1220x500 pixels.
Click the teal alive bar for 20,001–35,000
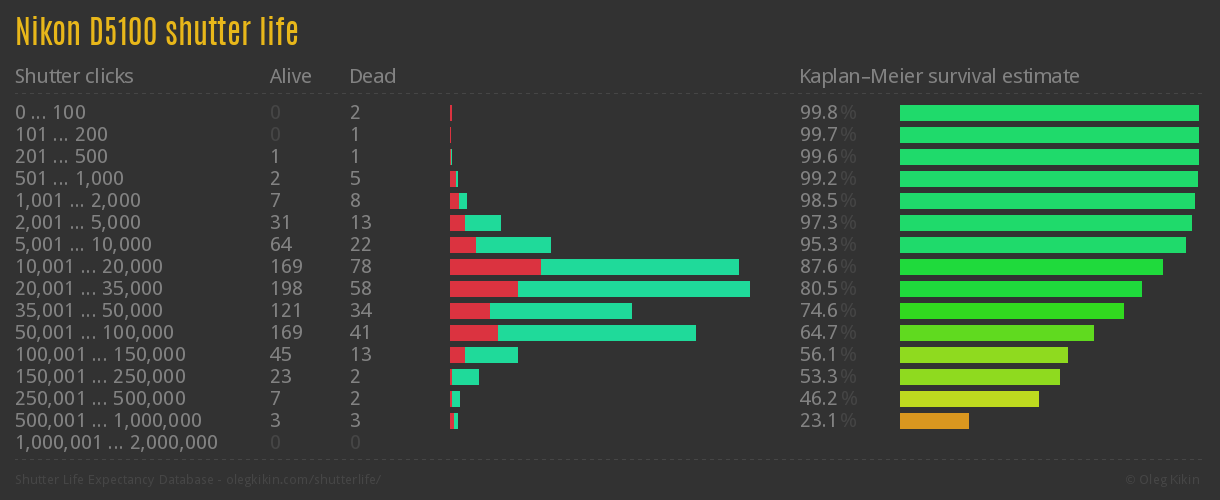(x=634, y=289)
